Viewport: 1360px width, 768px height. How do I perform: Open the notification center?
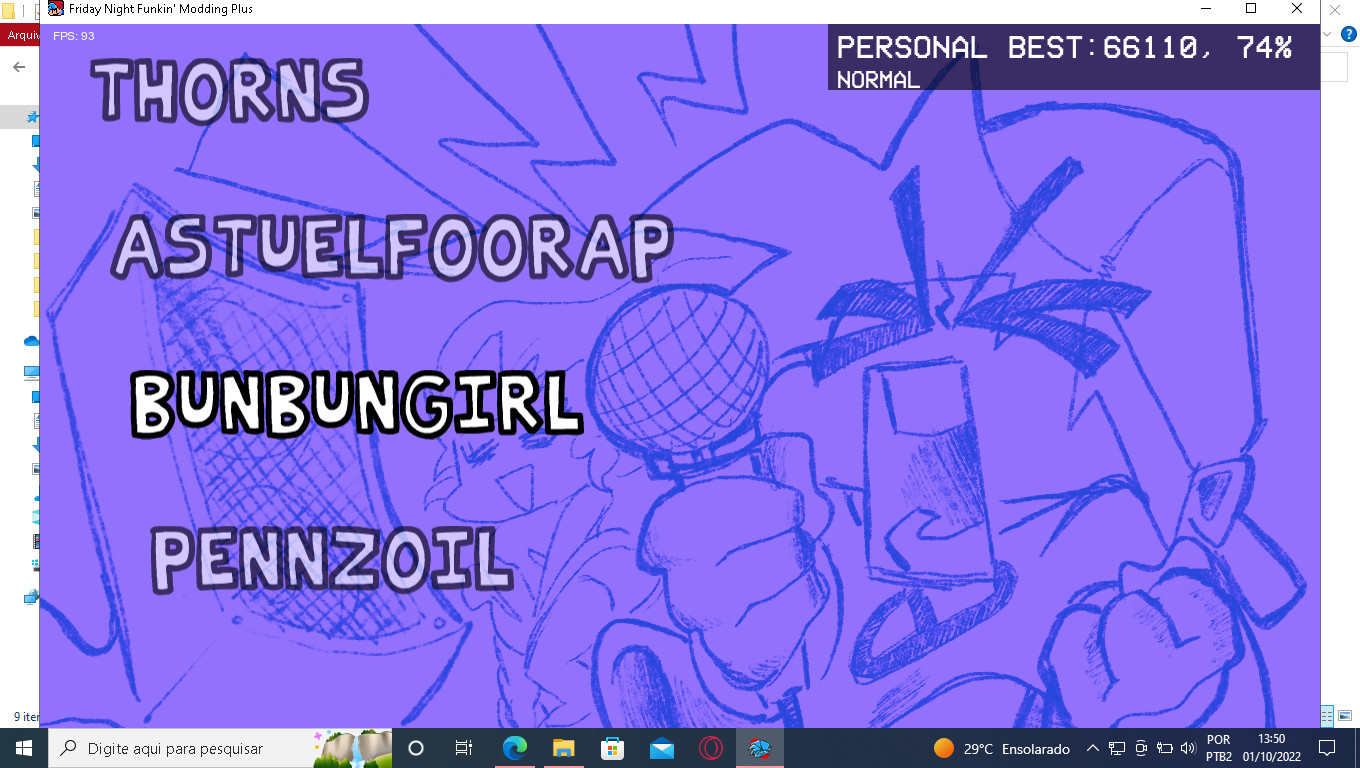tap(1327, 748)
